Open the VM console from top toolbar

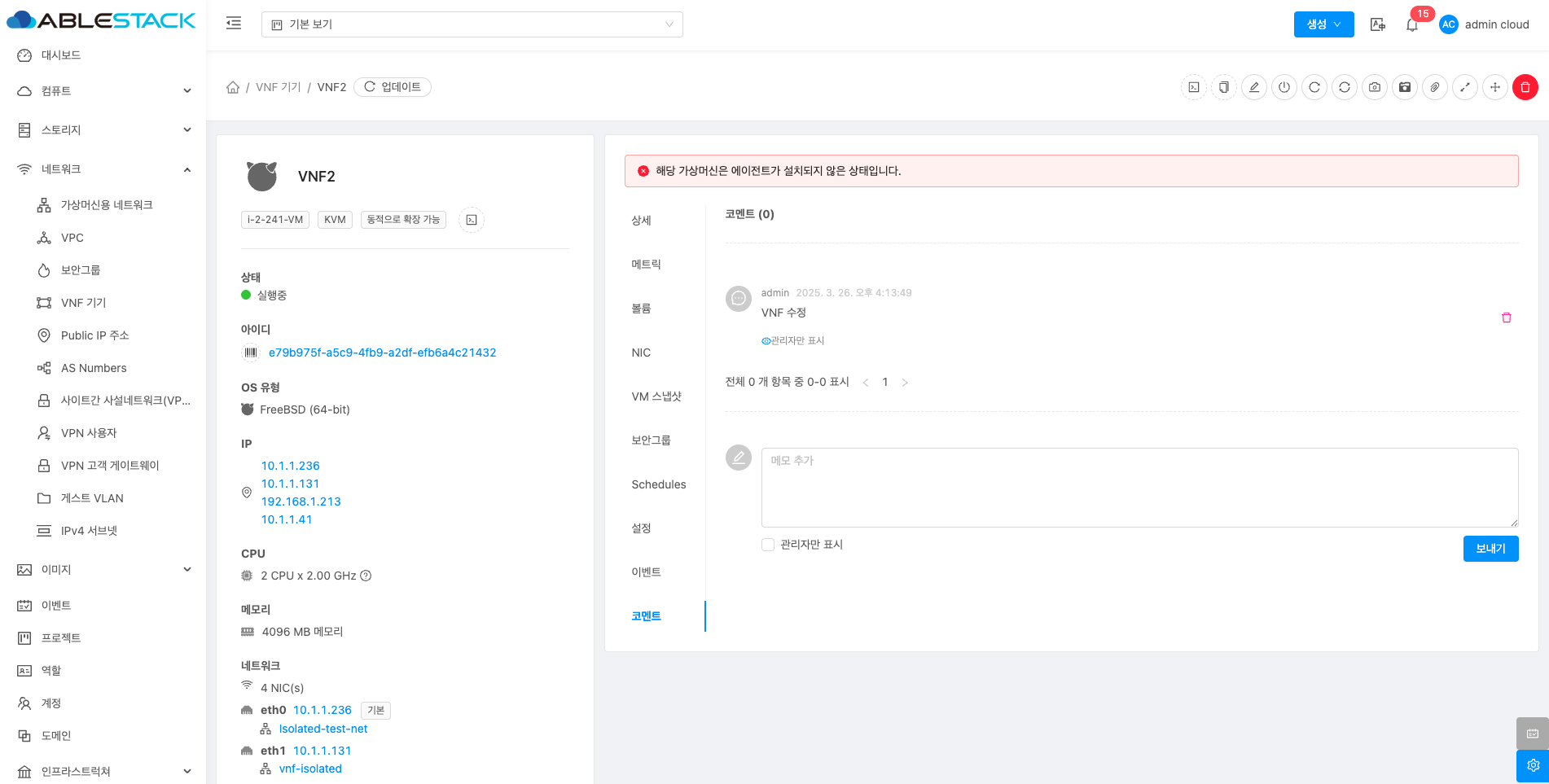pyautogui.click(x=1194, y=87)
